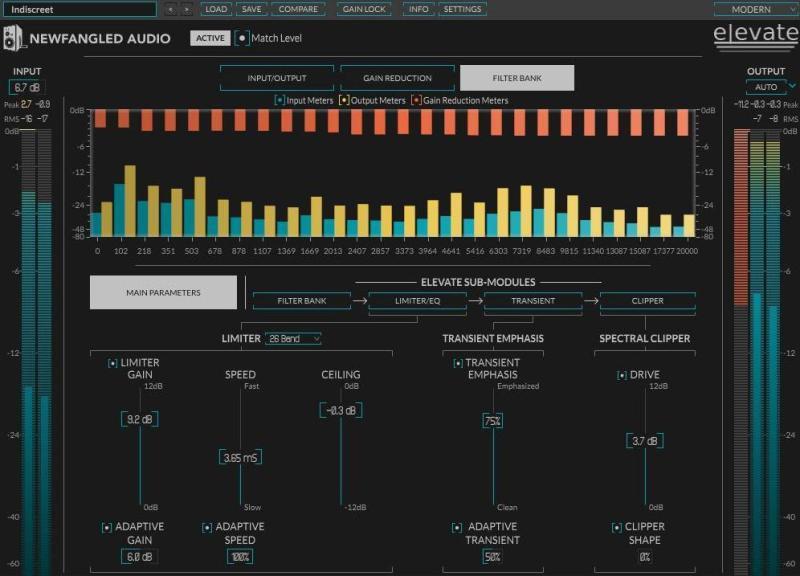This screenshot has width=800, height=576.
Task: Select the top FILTER BANK display tab
Action: 517,78
